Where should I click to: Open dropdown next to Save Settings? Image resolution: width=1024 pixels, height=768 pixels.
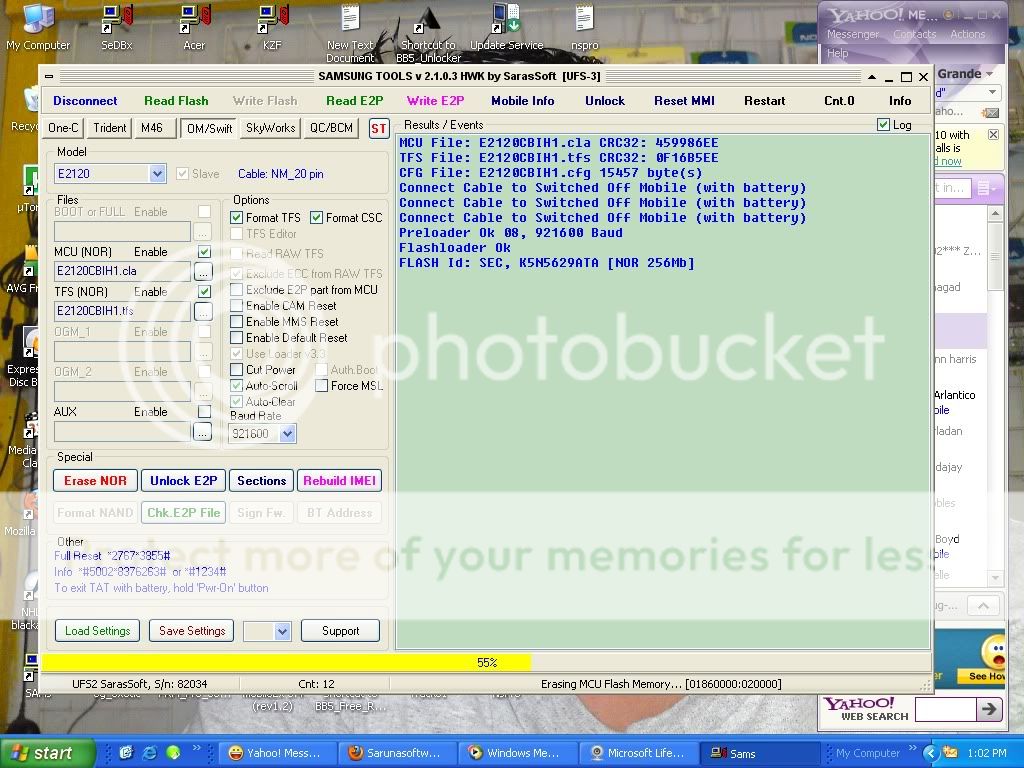282,631
